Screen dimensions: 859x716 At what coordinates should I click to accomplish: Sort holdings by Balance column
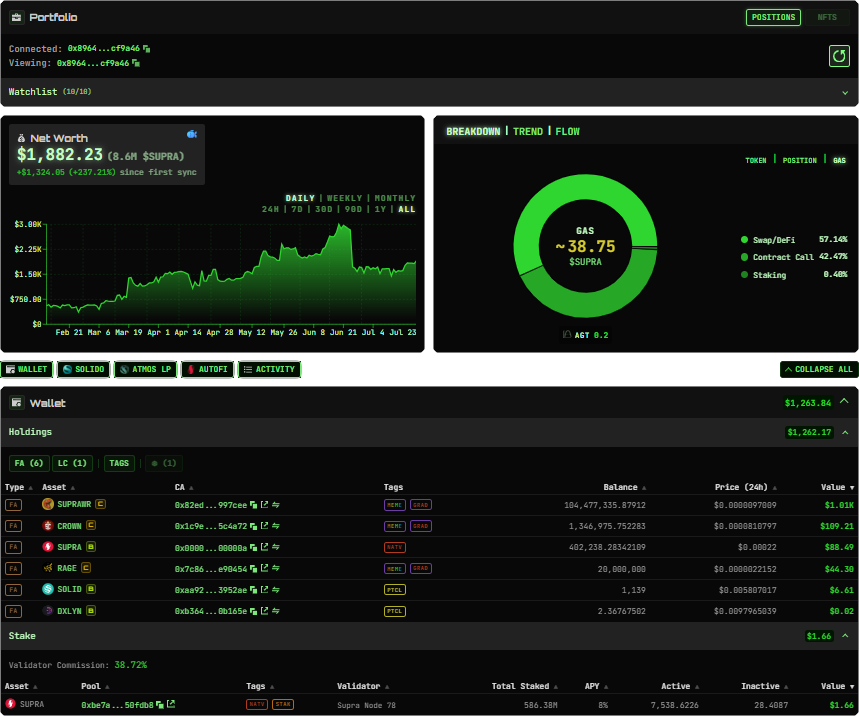[625, 488]
